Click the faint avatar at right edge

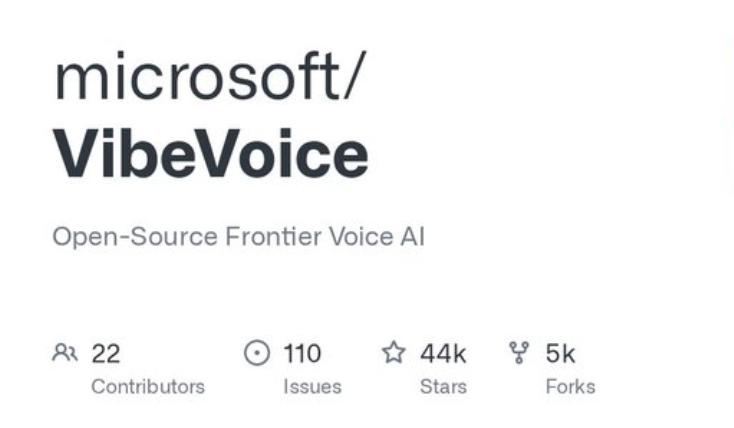(726, 120)
